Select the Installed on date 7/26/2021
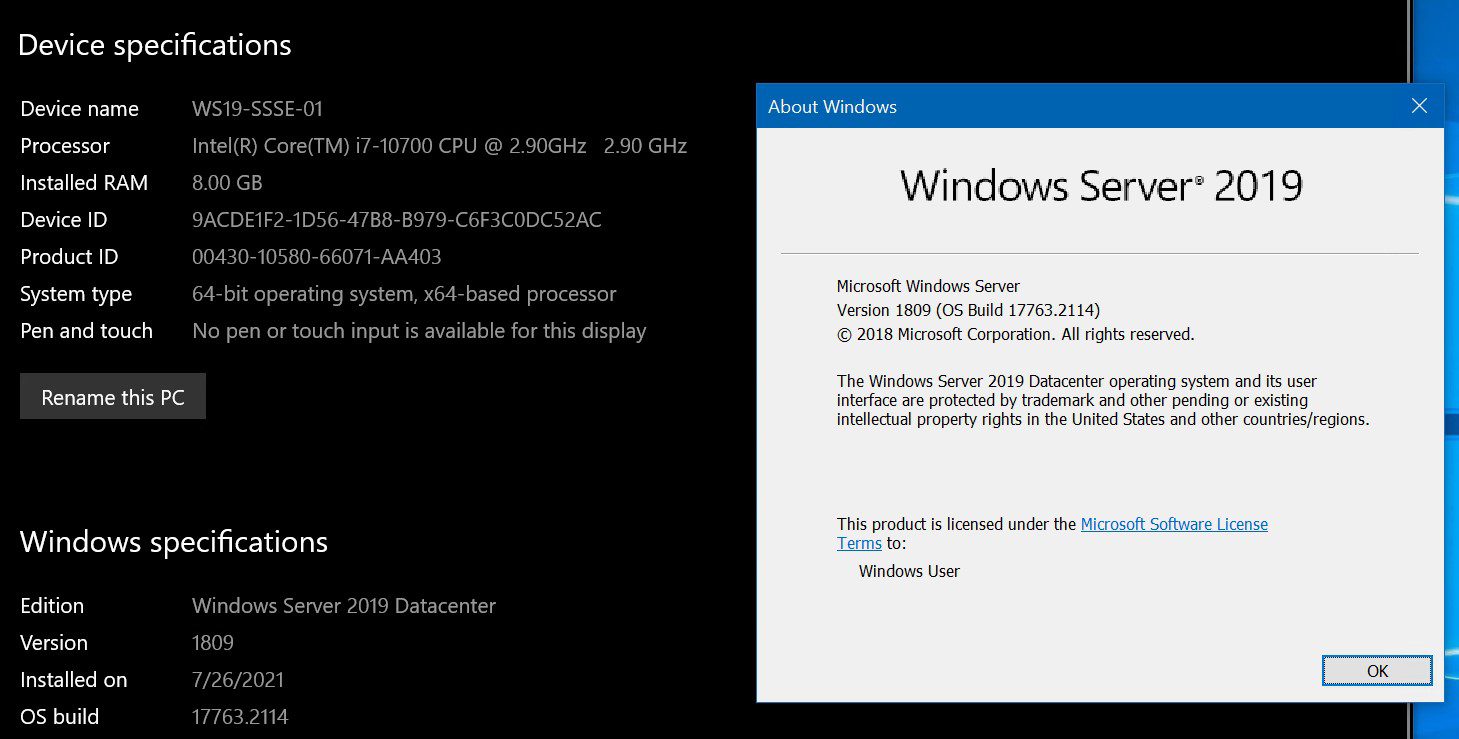 [x=238, y=680]
